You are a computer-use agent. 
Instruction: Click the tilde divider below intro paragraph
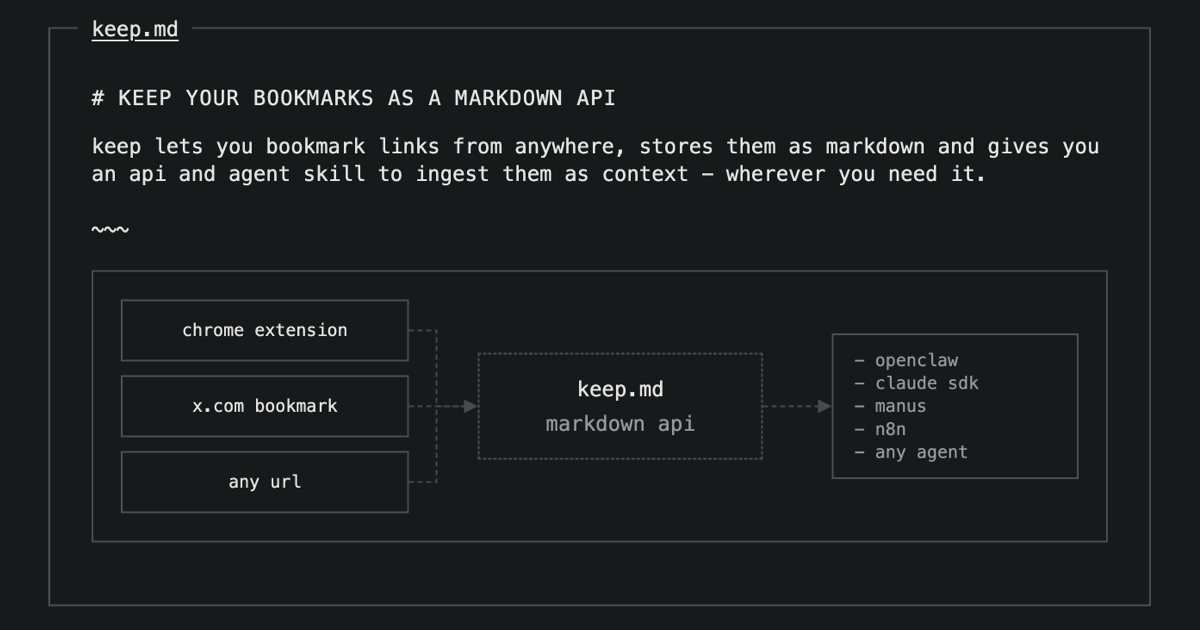click(110, 229)
